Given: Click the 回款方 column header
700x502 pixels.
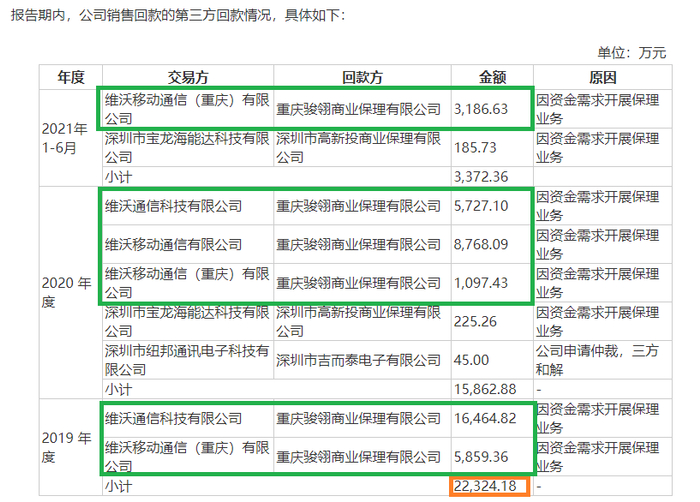Looking at the screenshot, I should [362, 77].
